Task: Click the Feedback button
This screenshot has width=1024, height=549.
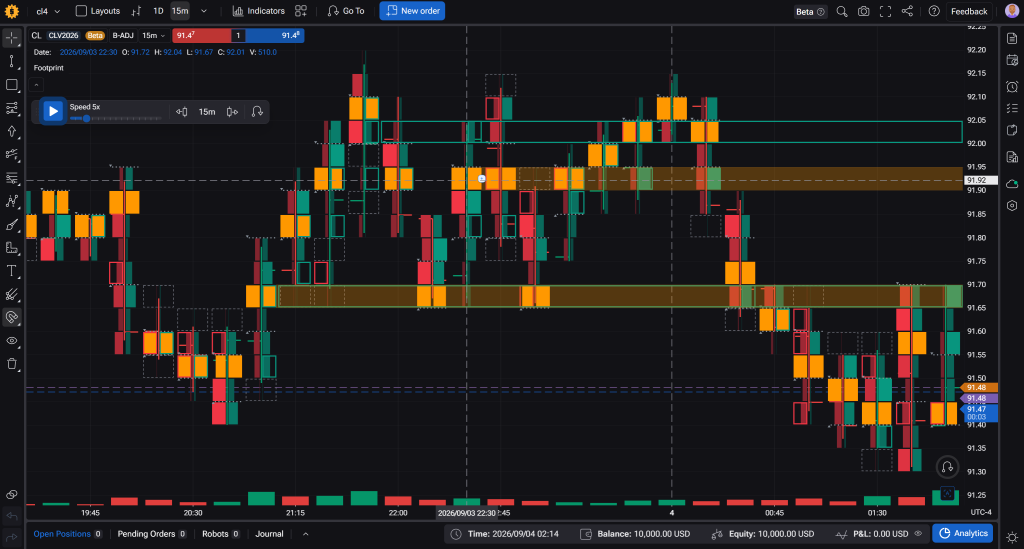Action: point(968,11)
